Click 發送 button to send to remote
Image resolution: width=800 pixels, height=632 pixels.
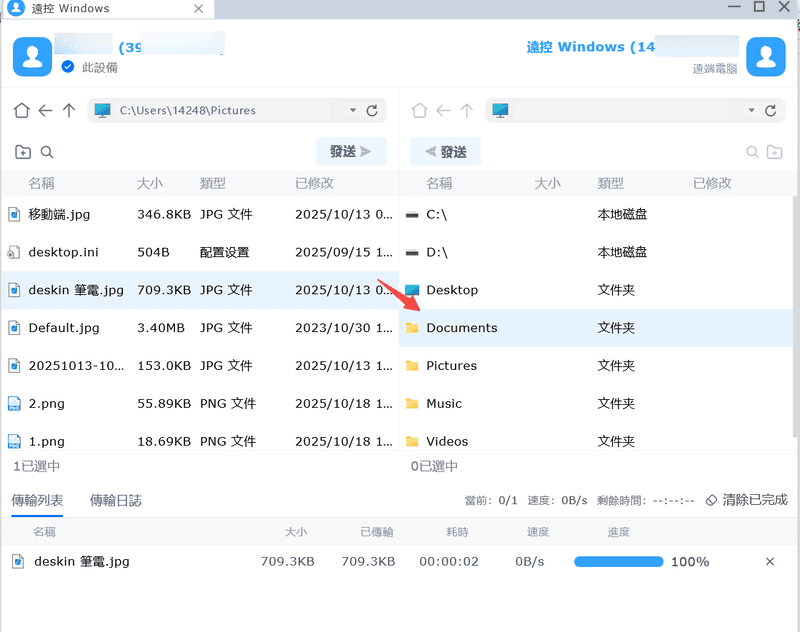pos(351,151)
